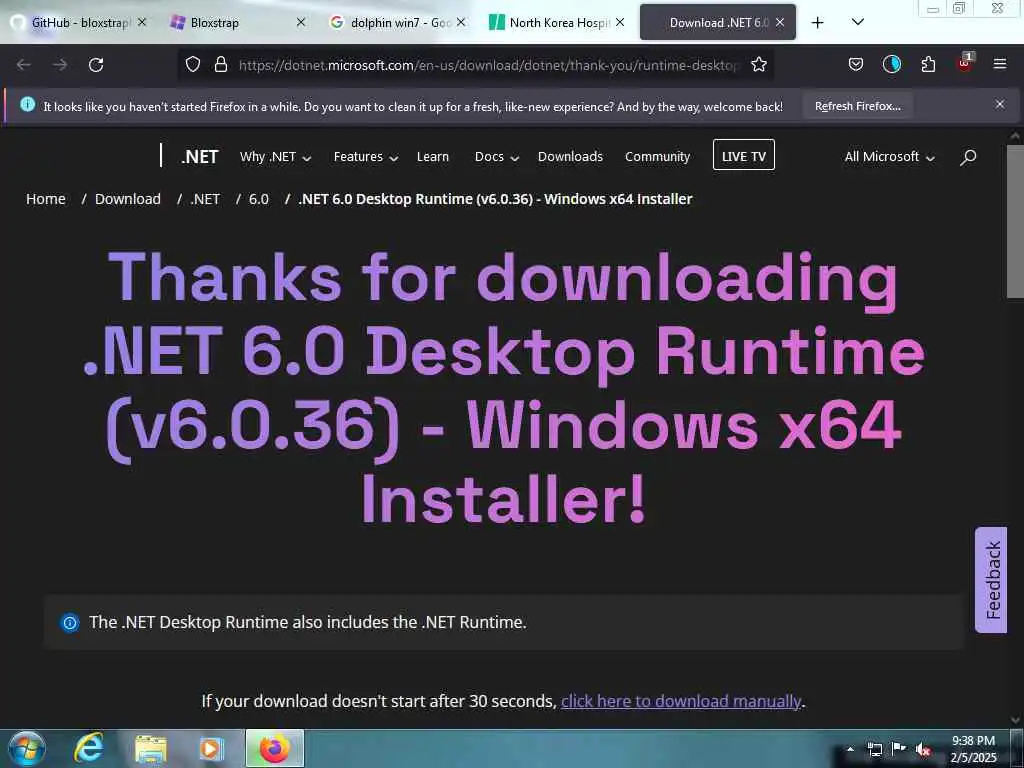Search the .NET site with magnifier icon
The height and width of the screenshot is (768, 1024).
(968, 157)
